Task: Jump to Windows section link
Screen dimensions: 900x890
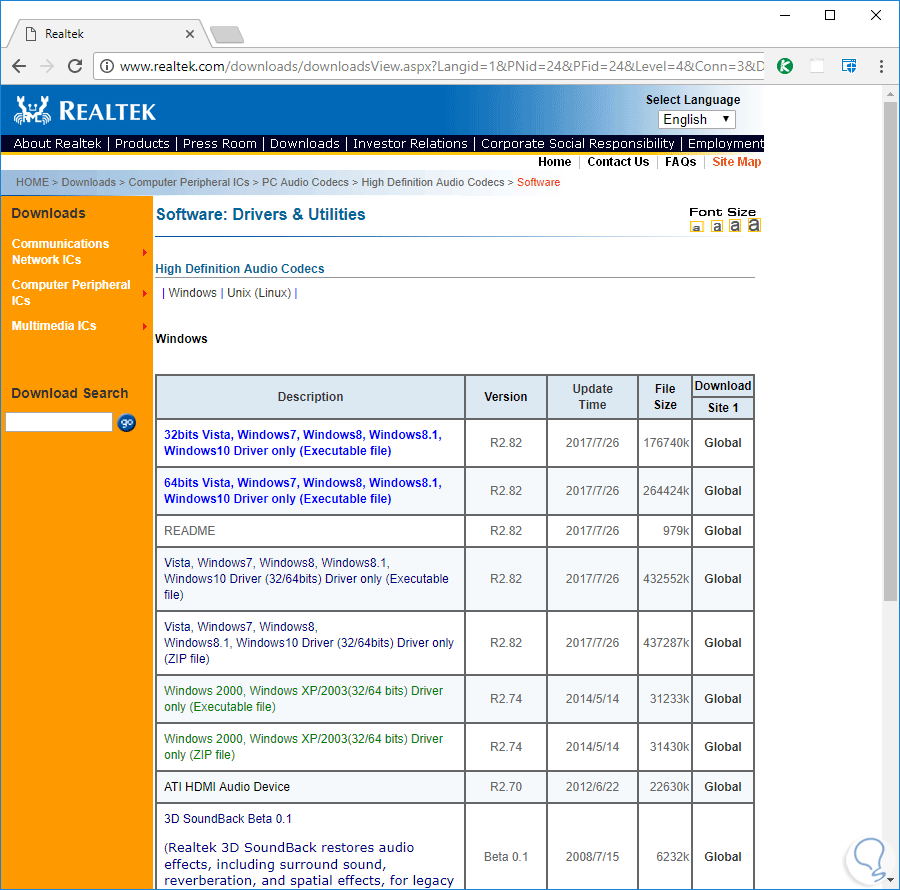Action: (x=192, y=293)
